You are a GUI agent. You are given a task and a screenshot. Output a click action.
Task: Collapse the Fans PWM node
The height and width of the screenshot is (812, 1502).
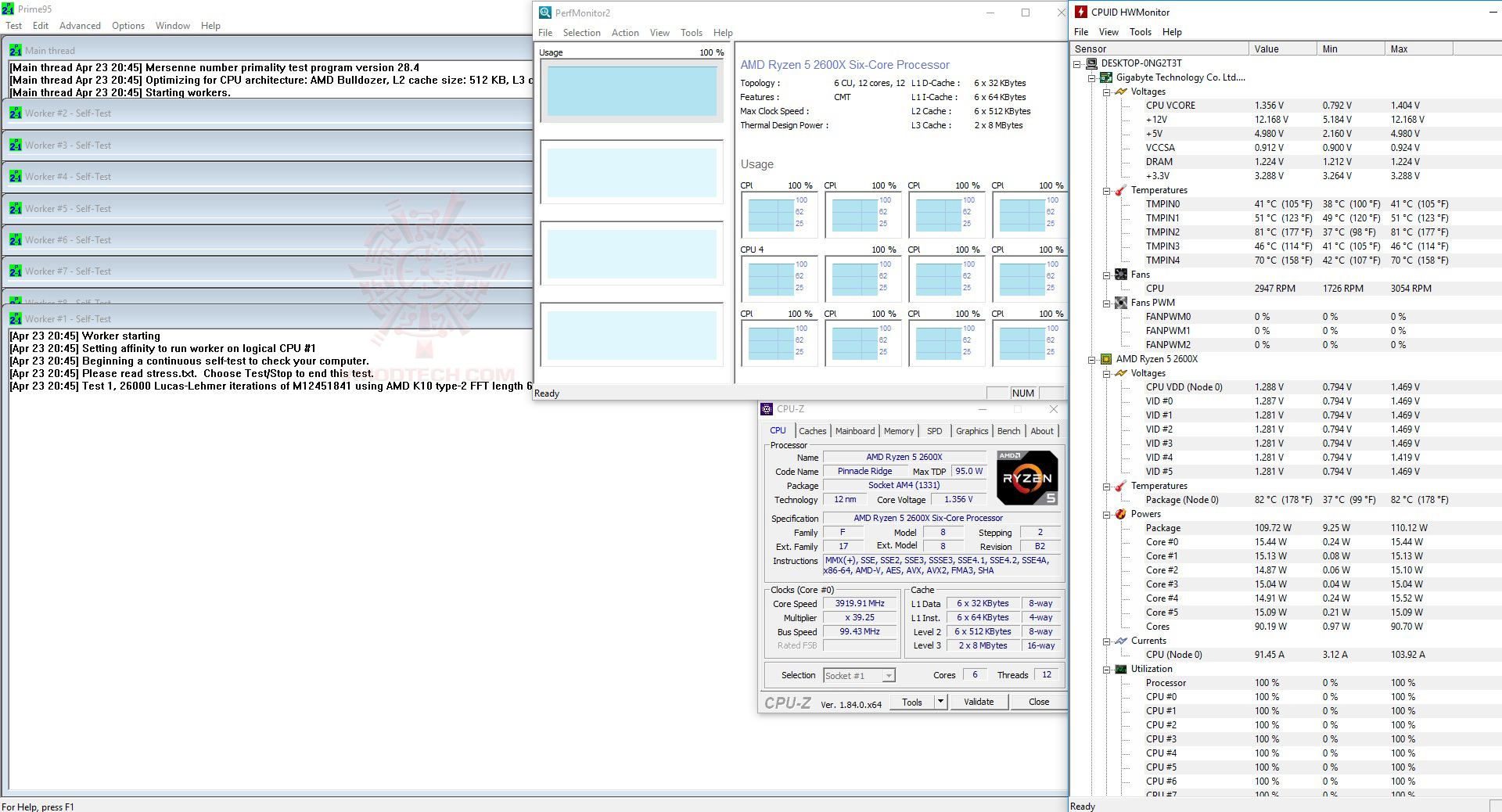coord(1107,303)
